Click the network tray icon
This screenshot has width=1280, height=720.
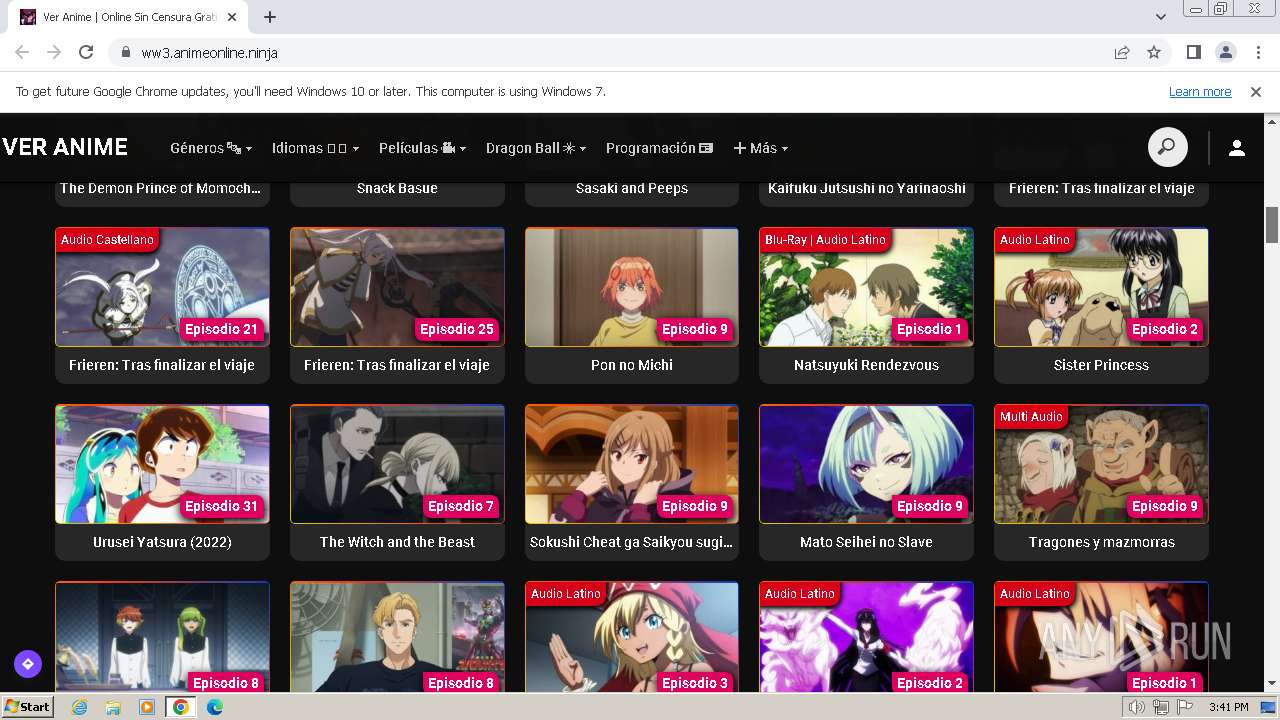[x=1160, y=707]
